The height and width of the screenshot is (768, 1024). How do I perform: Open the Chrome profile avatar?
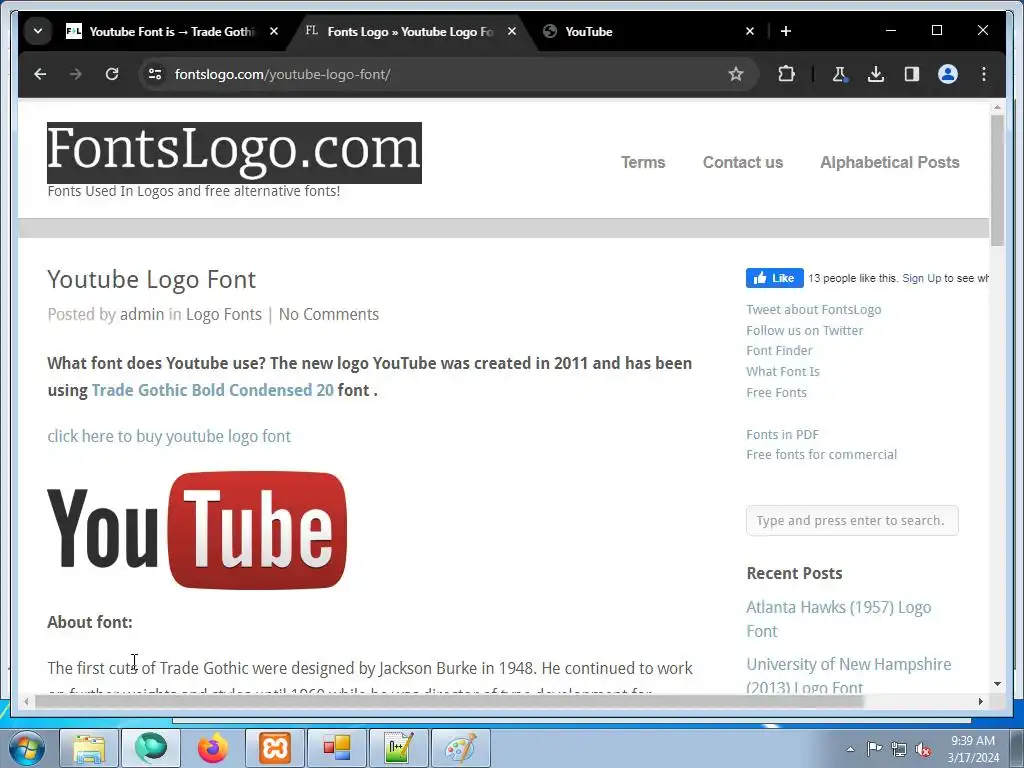pyautogui.click(x=948, y=74)
